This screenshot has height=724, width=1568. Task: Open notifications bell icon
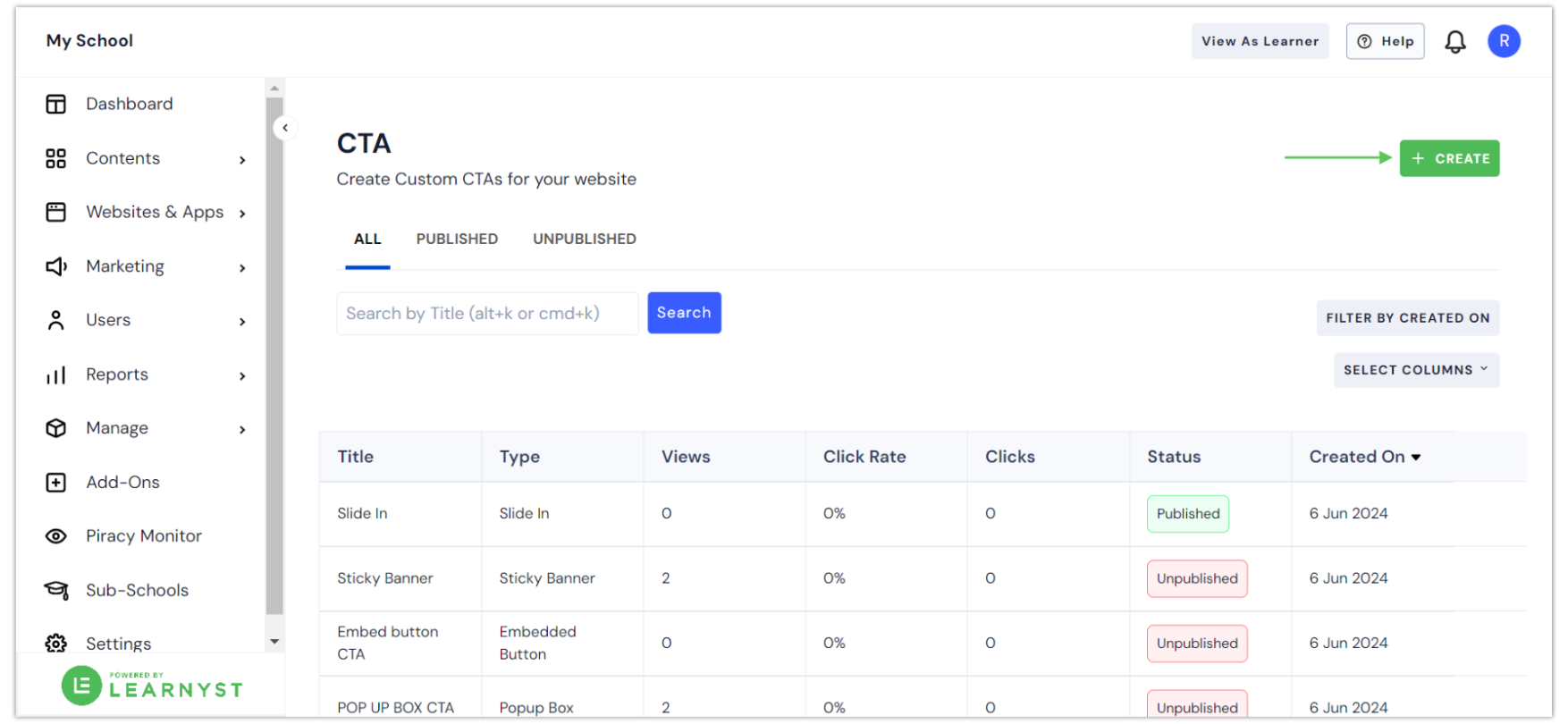1454,42
